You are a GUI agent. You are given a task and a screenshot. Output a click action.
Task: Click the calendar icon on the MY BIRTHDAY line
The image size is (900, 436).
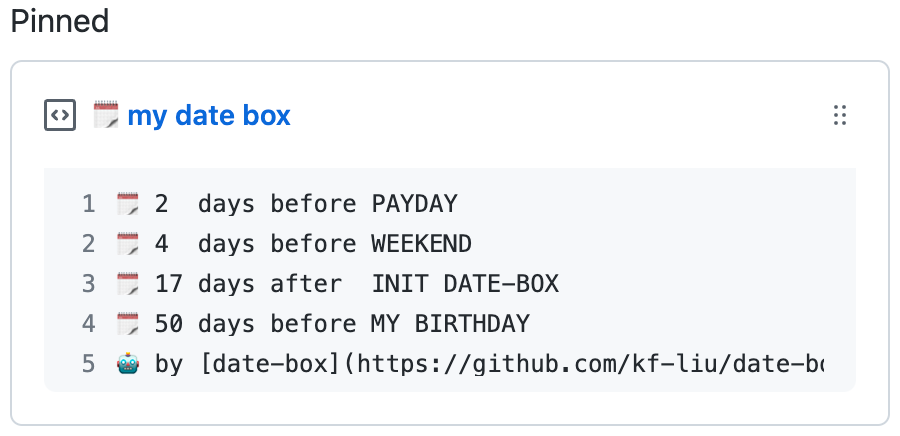point(127,325)
